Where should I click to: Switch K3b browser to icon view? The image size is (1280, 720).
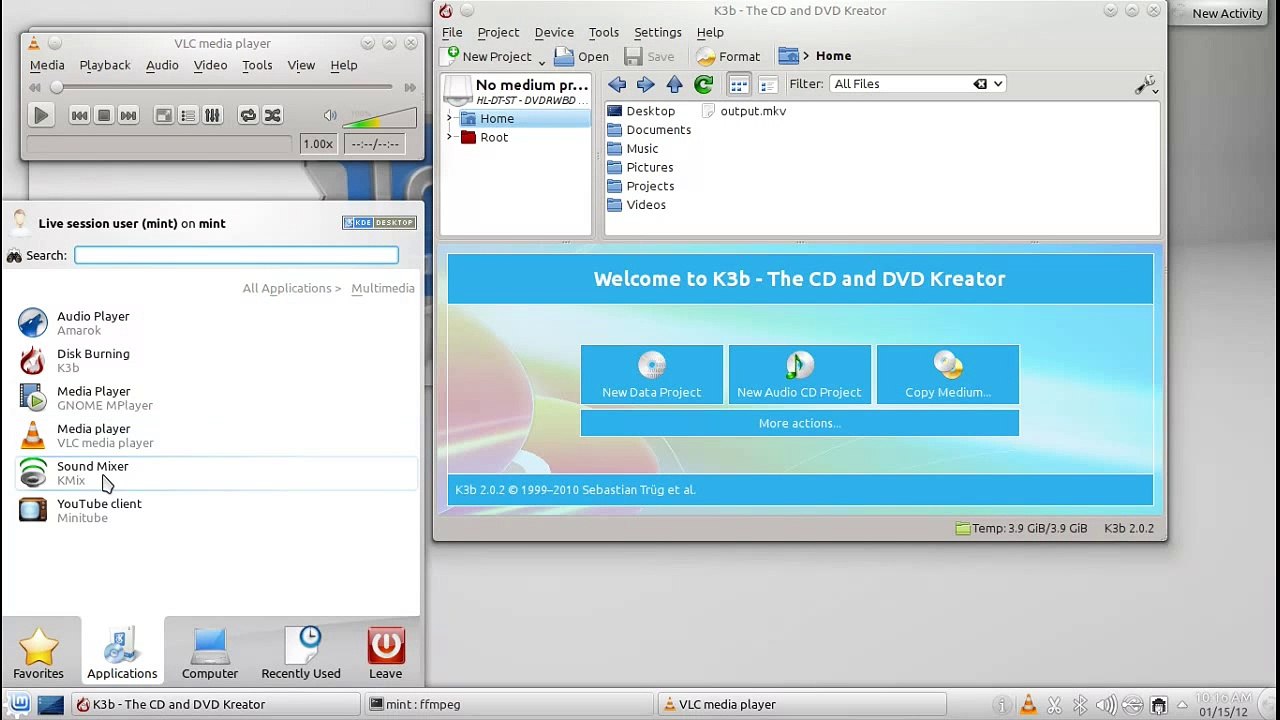(x=738, y=85)
